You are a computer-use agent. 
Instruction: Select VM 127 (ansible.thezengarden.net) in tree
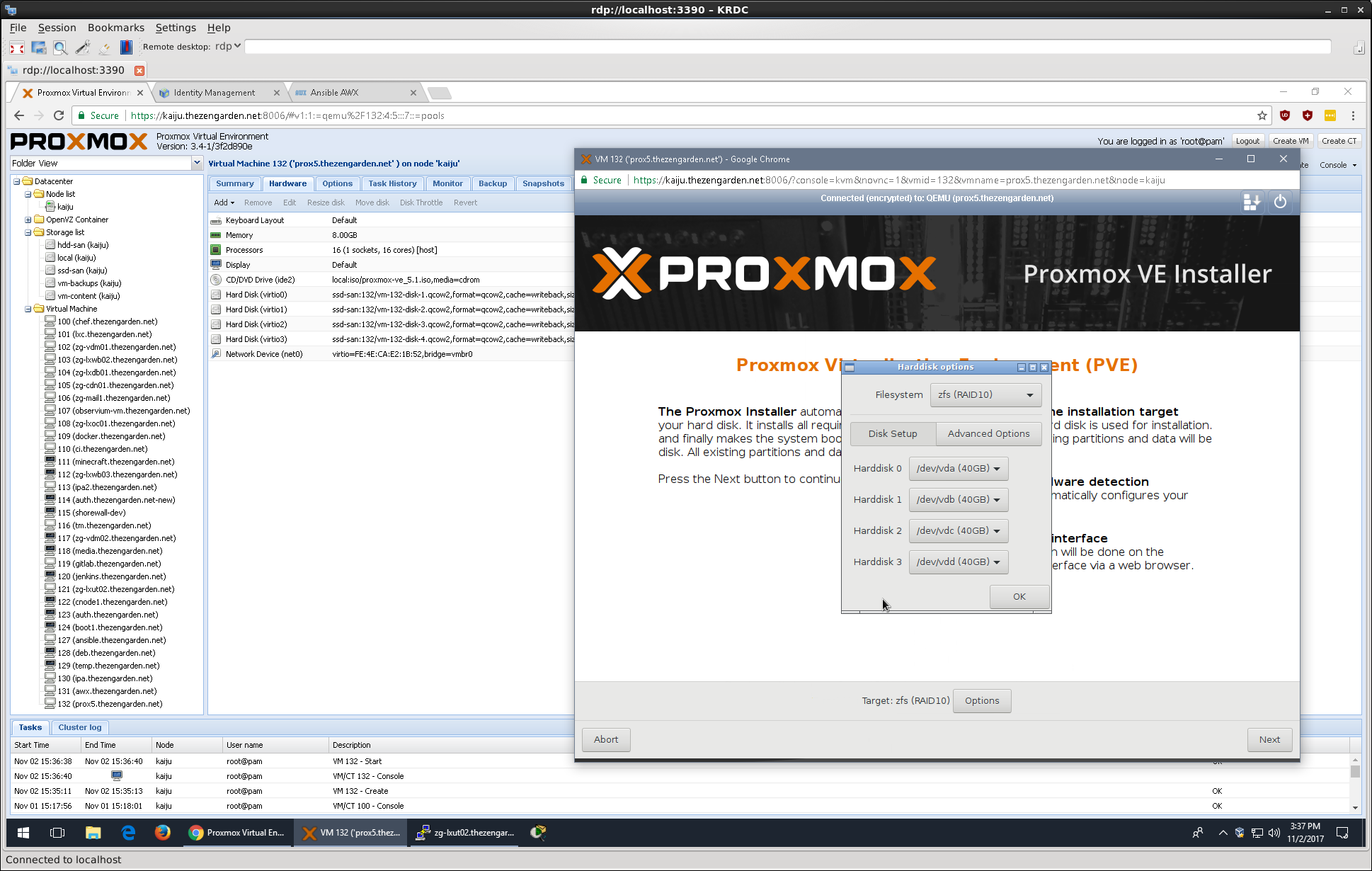(112, 640)
